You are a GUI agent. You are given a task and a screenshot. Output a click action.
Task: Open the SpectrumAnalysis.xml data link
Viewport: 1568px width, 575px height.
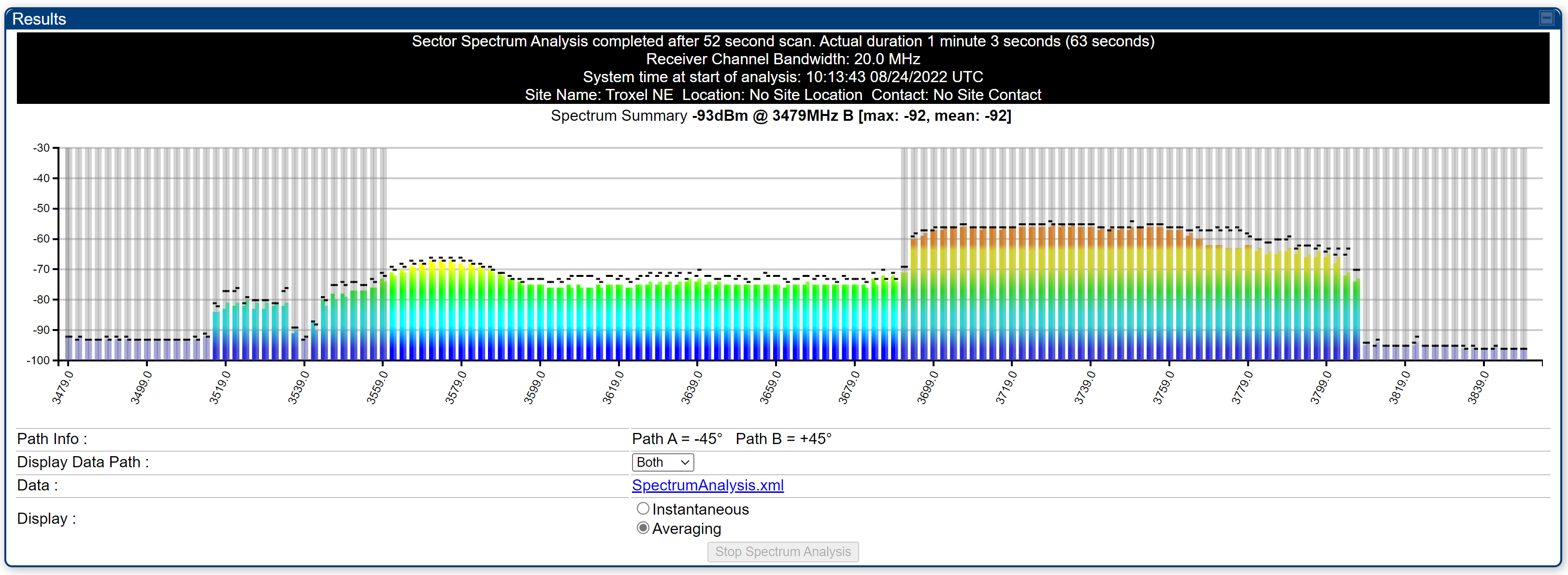(x=707, y=485)
